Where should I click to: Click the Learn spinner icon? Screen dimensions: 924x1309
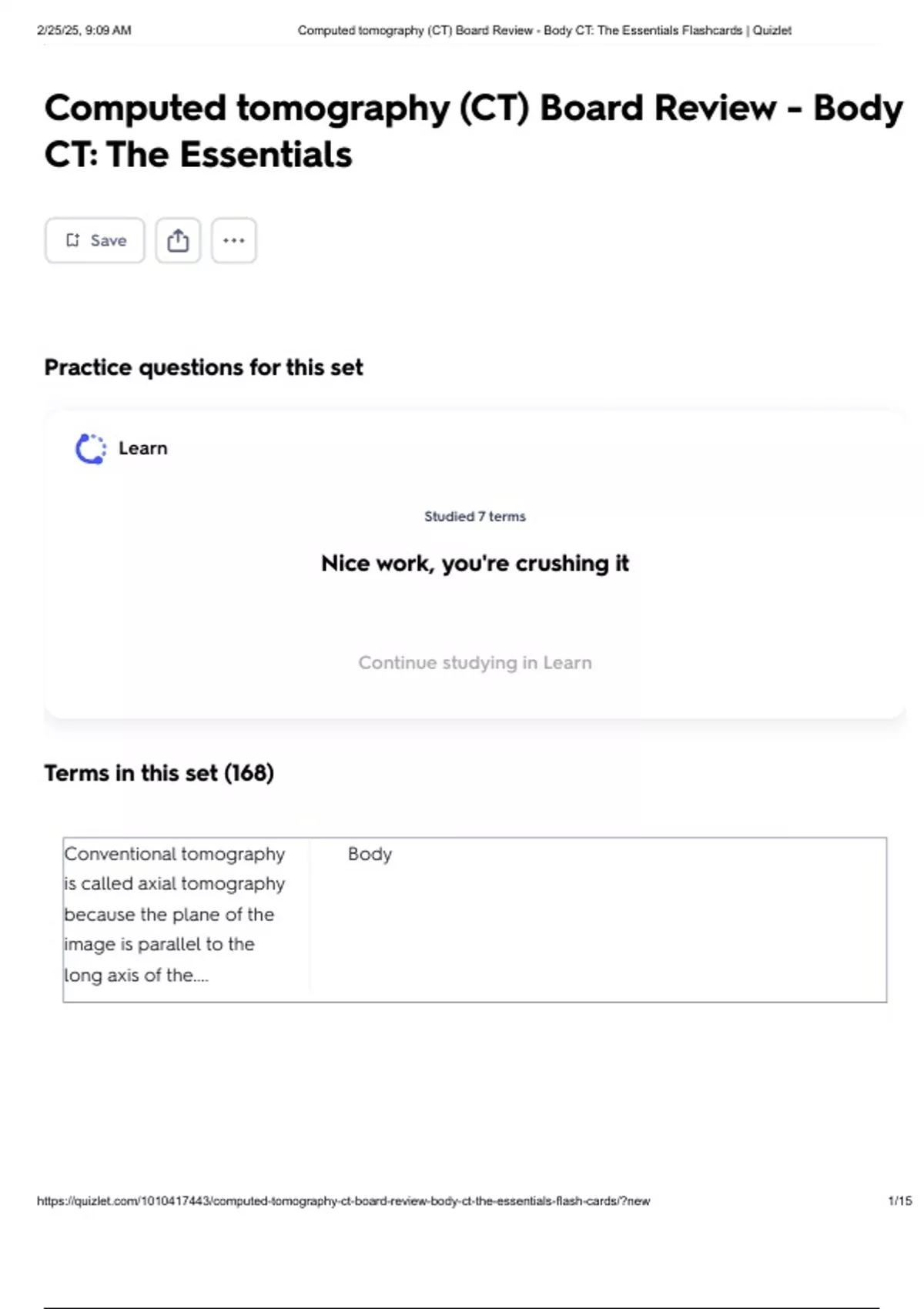click(91, 449)
